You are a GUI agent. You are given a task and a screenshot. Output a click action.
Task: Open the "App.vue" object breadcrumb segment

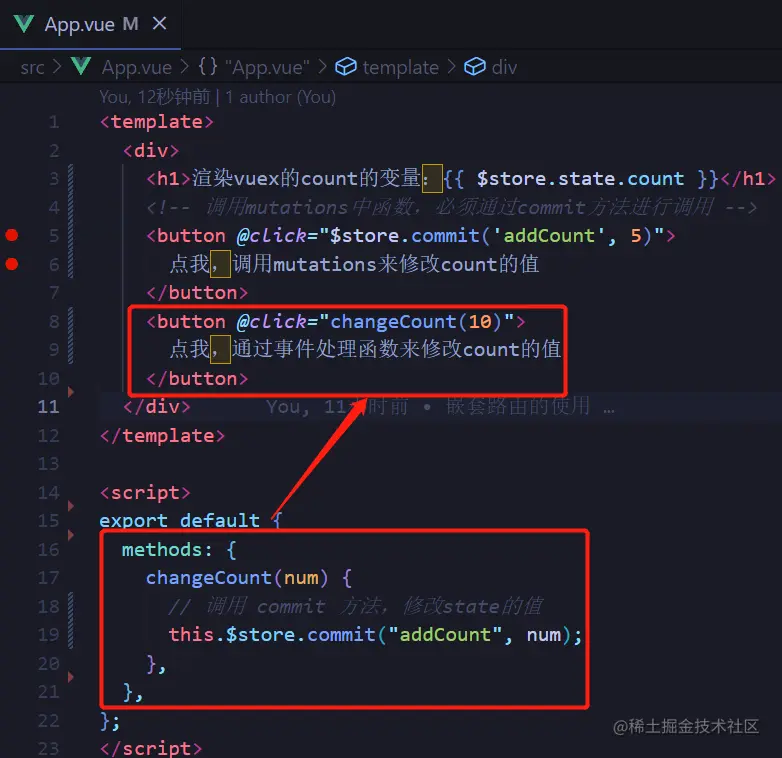[x=267, y=67]
